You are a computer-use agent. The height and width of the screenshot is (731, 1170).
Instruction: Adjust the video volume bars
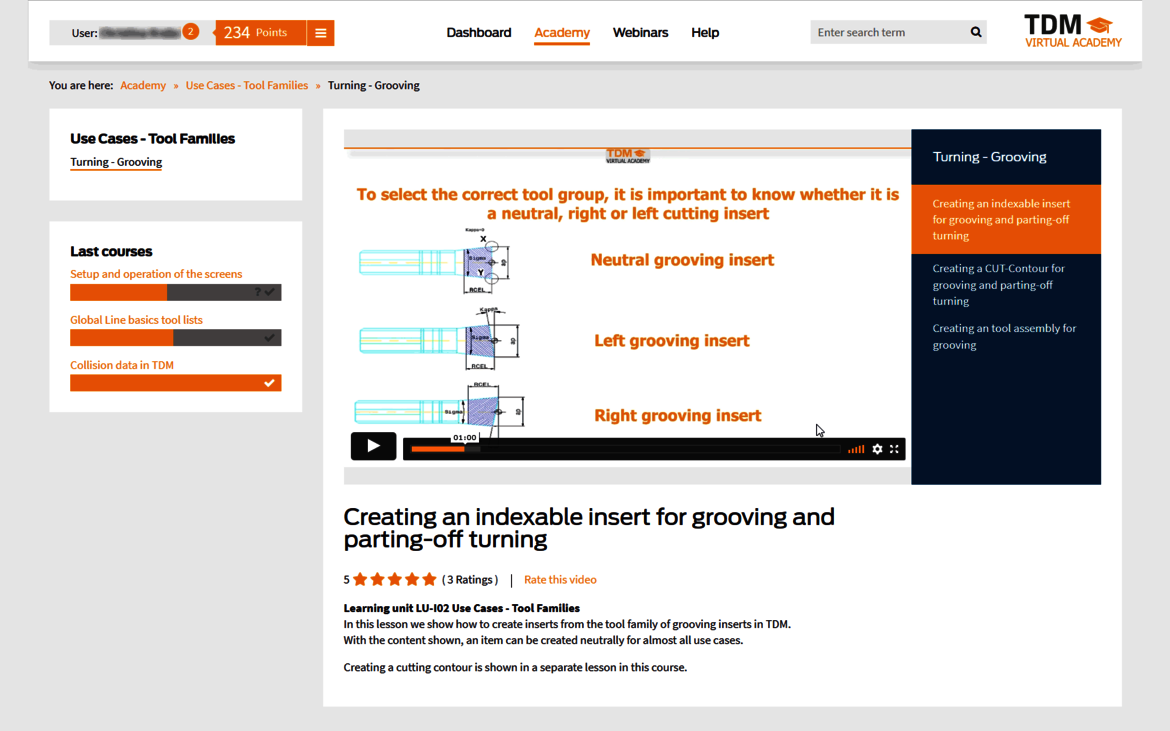pos(856,449)
